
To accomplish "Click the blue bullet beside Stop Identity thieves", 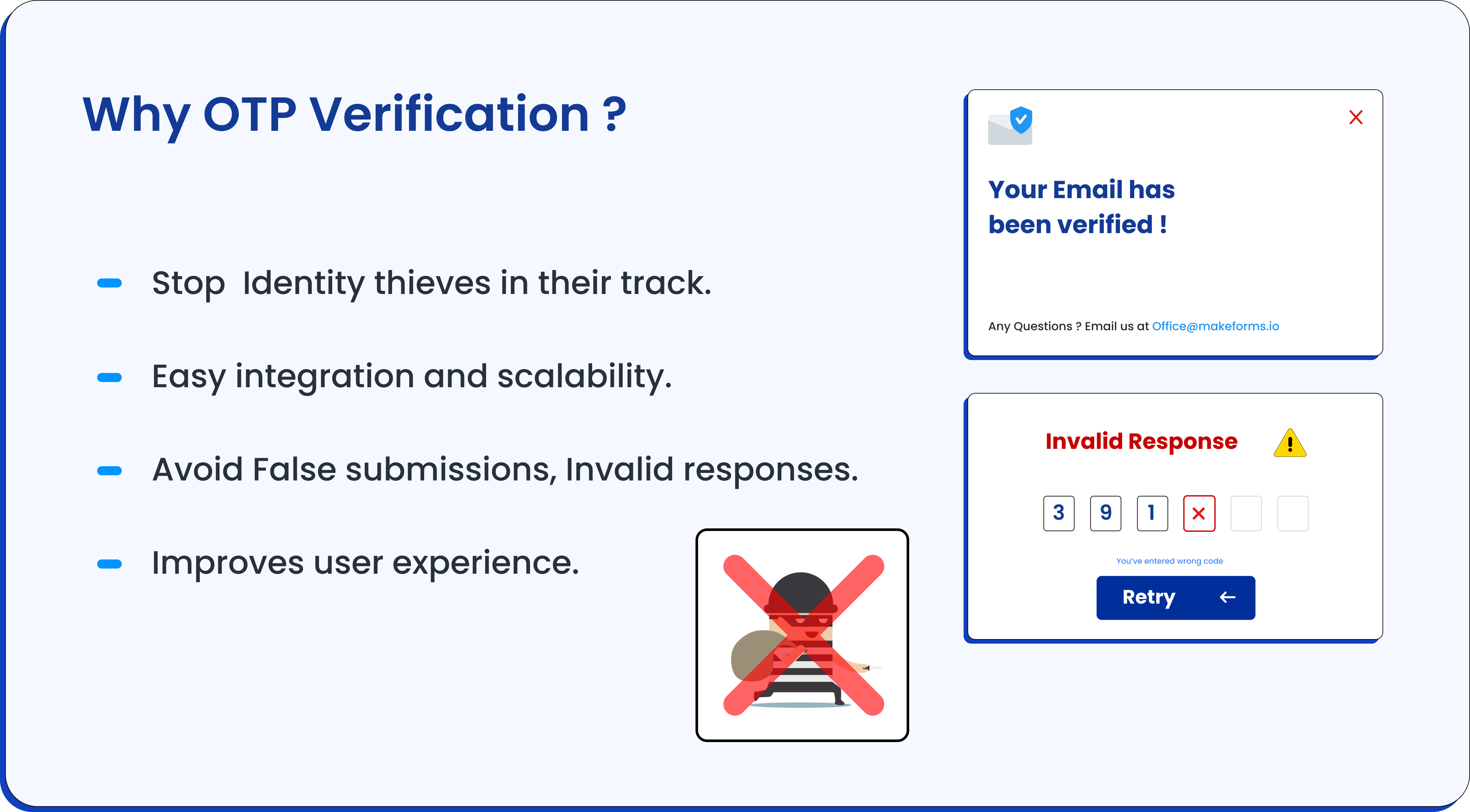I will coord(109,283).
